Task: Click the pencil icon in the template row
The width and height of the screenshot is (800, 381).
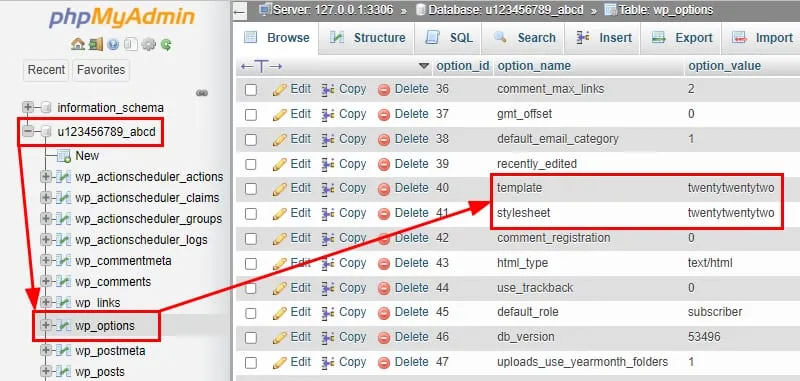Action: click(x=280, y=189)
